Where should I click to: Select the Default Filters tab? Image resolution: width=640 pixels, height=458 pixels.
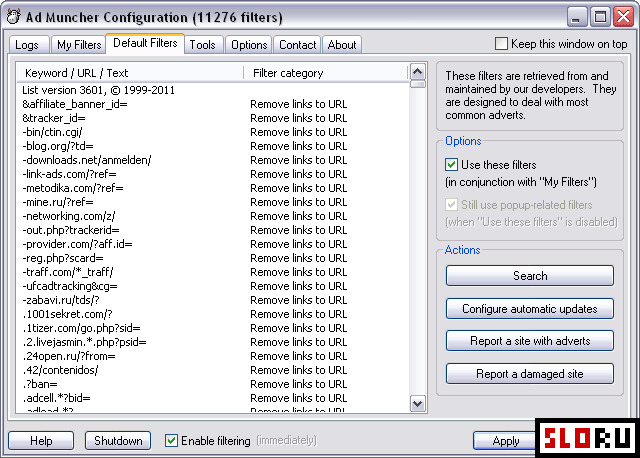click(145, 43)
